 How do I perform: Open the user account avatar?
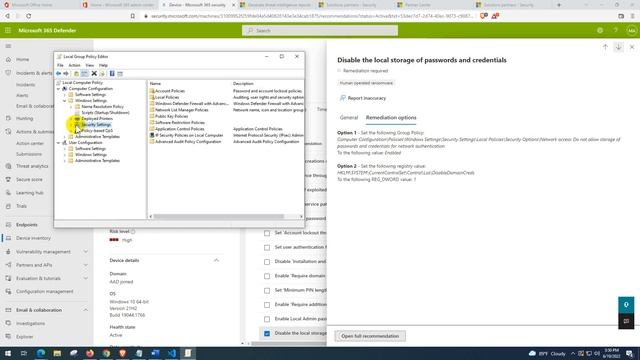click(x=631, y=31)
